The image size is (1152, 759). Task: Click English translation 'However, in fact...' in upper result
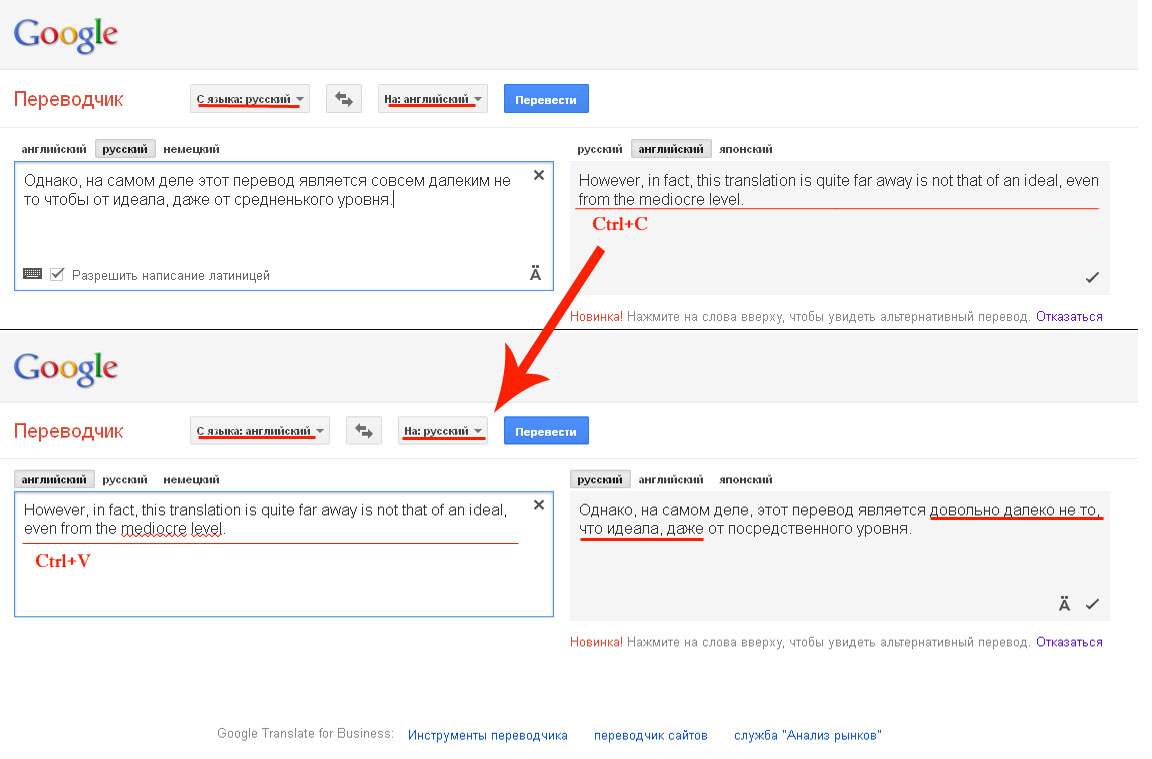(838, 190)
